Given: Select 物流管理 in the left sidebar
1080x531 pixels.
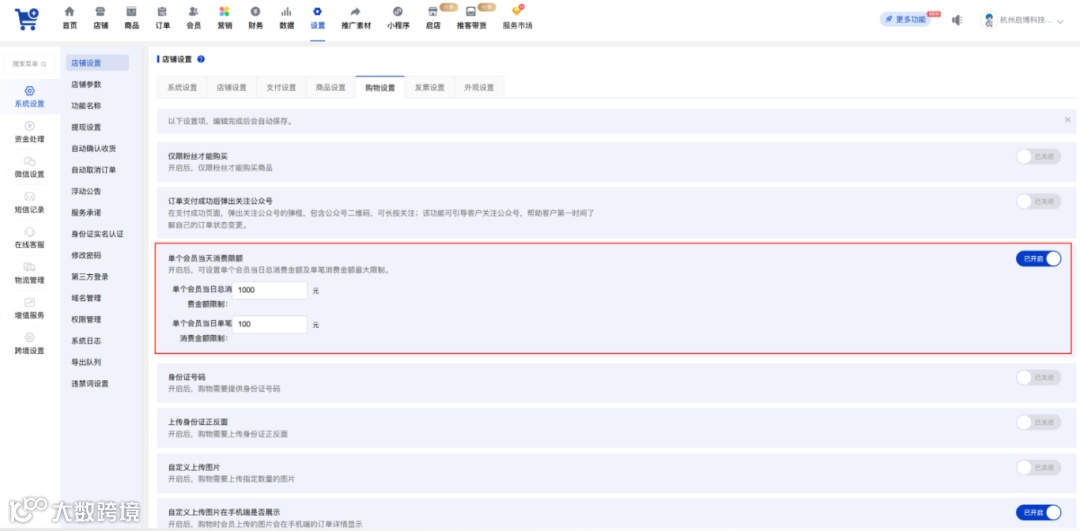Looking at the screenshot, I should [30, 273].
